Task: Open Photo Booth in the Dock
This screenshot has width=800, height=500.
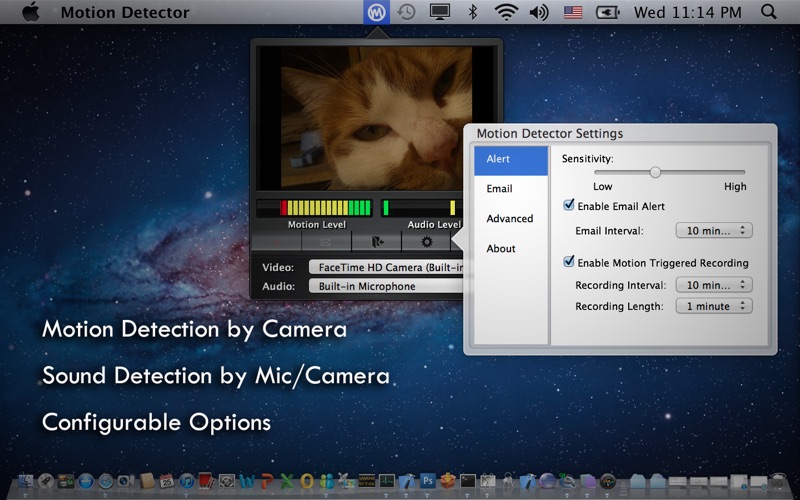Action: pyautogui.click(x=206, y=481)
